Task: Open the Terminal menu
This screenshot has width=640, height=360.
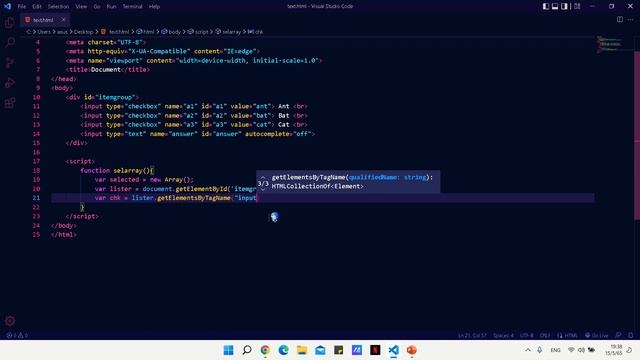Action: pyautogui.click(x=132, y=7)
